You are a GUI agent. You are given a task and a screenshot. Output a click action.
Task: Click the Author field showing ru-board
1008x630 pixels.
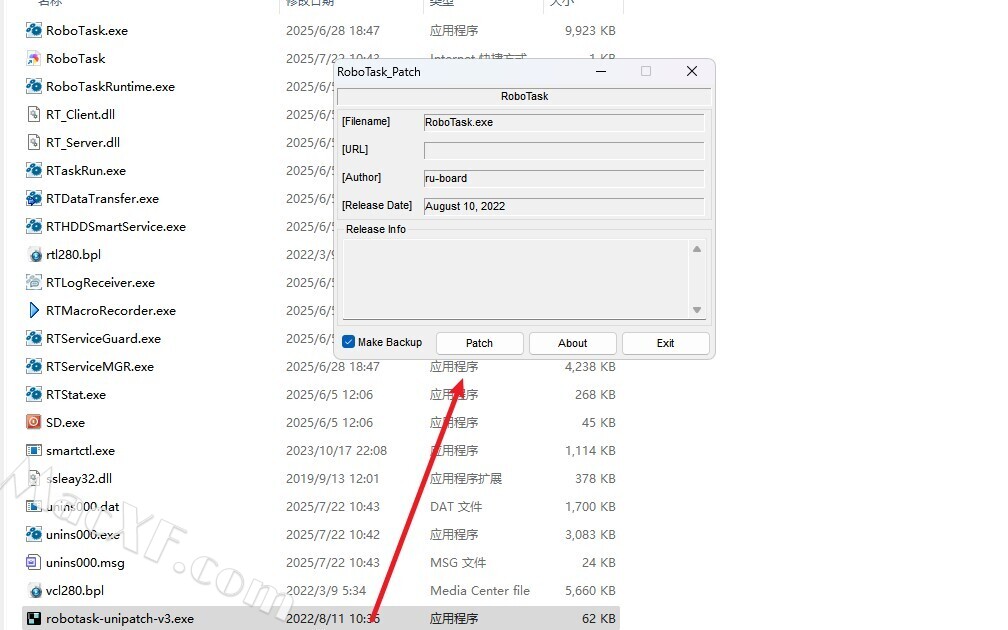(x=564, y=178)
